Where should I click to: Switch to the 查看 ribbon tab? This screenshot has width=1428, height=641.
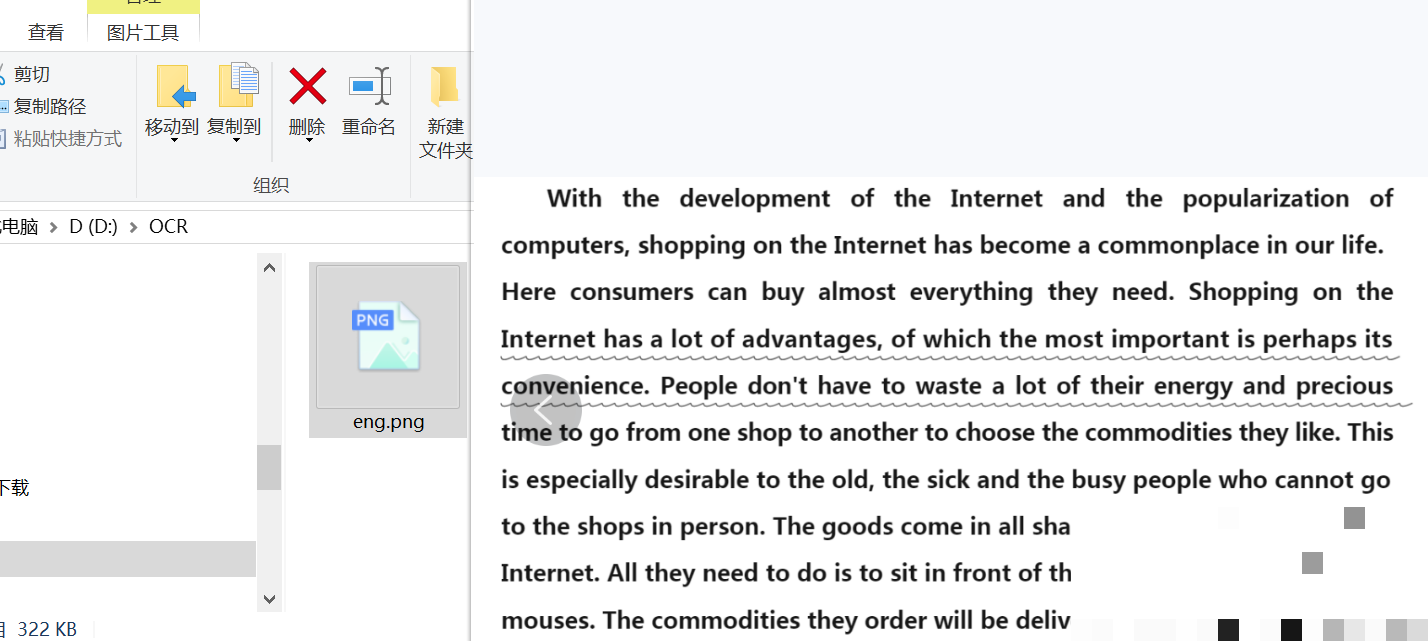(46, 32)
